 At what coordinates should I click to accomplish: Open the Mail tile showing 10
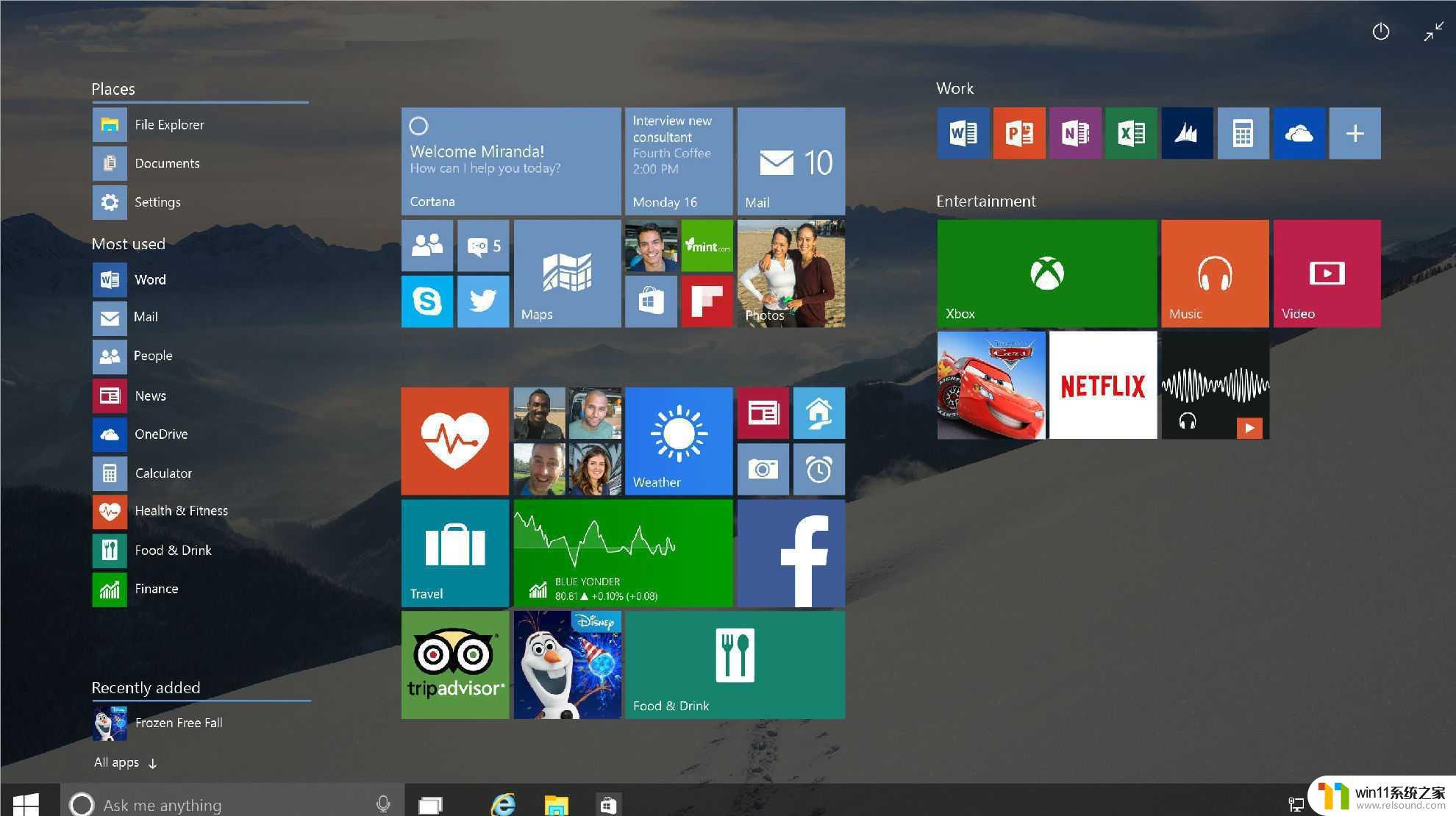(791, 161)
